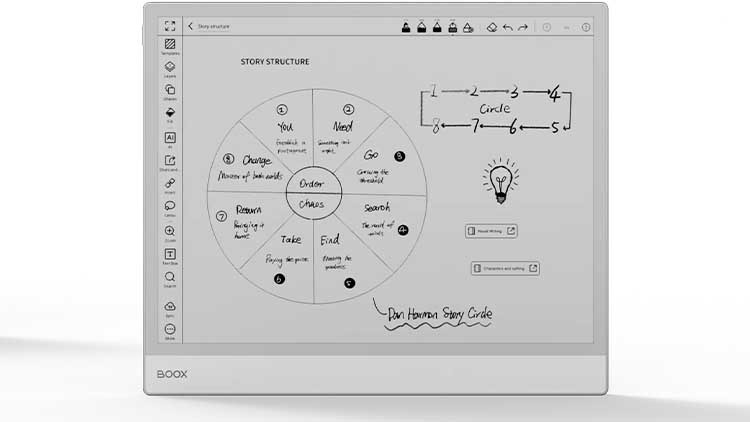Add a Text Box
The height and width of the screenshot is (422, 750).
[x=170, y=255]
